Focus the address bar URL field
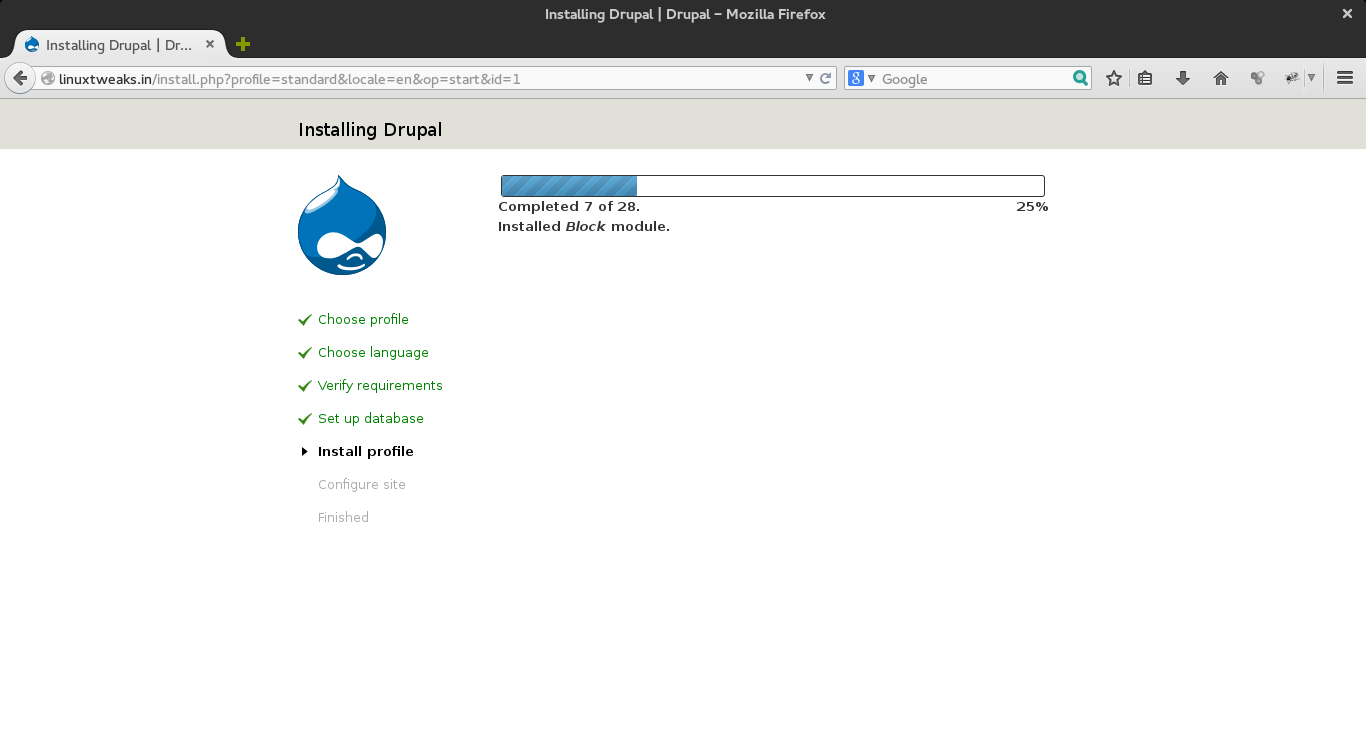This screenshot has height=740, width=1366. [430, 79]
